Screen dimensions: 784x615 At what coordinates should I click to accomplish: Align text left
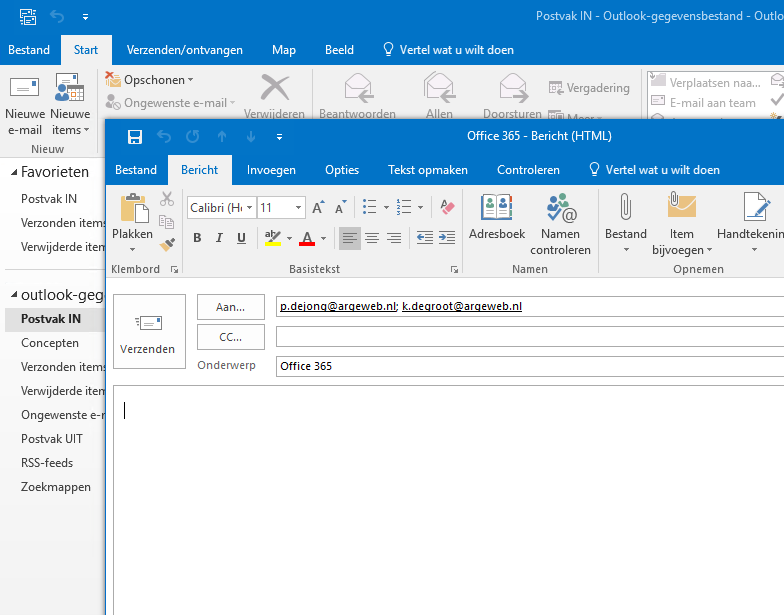point(350,238)
